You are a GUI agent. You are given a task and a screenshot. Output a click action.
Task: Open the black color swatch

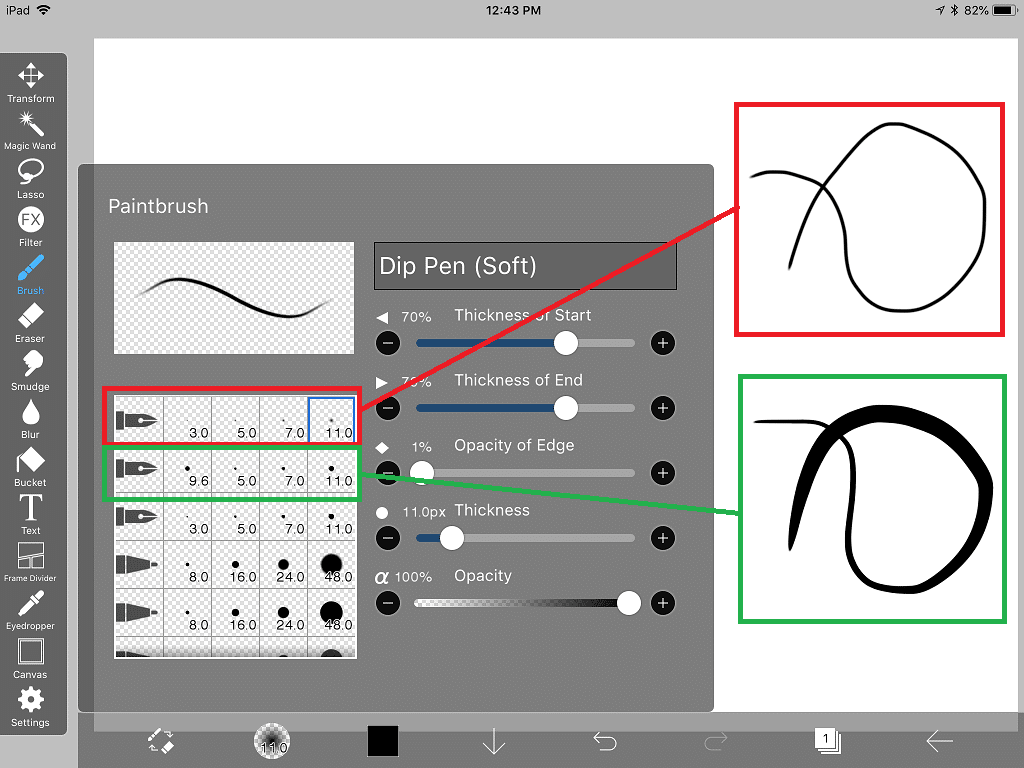tap(383, 741)
